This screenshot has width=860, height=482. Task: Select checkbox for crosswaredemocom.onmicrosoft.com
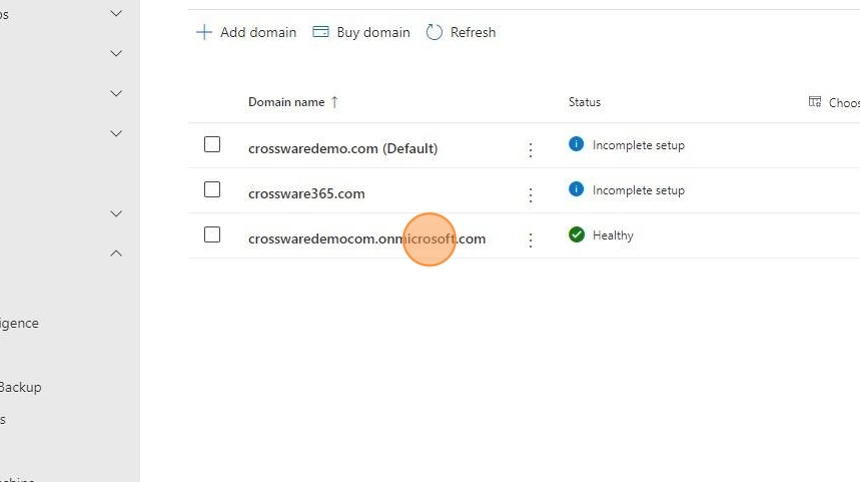click(212, 235)
